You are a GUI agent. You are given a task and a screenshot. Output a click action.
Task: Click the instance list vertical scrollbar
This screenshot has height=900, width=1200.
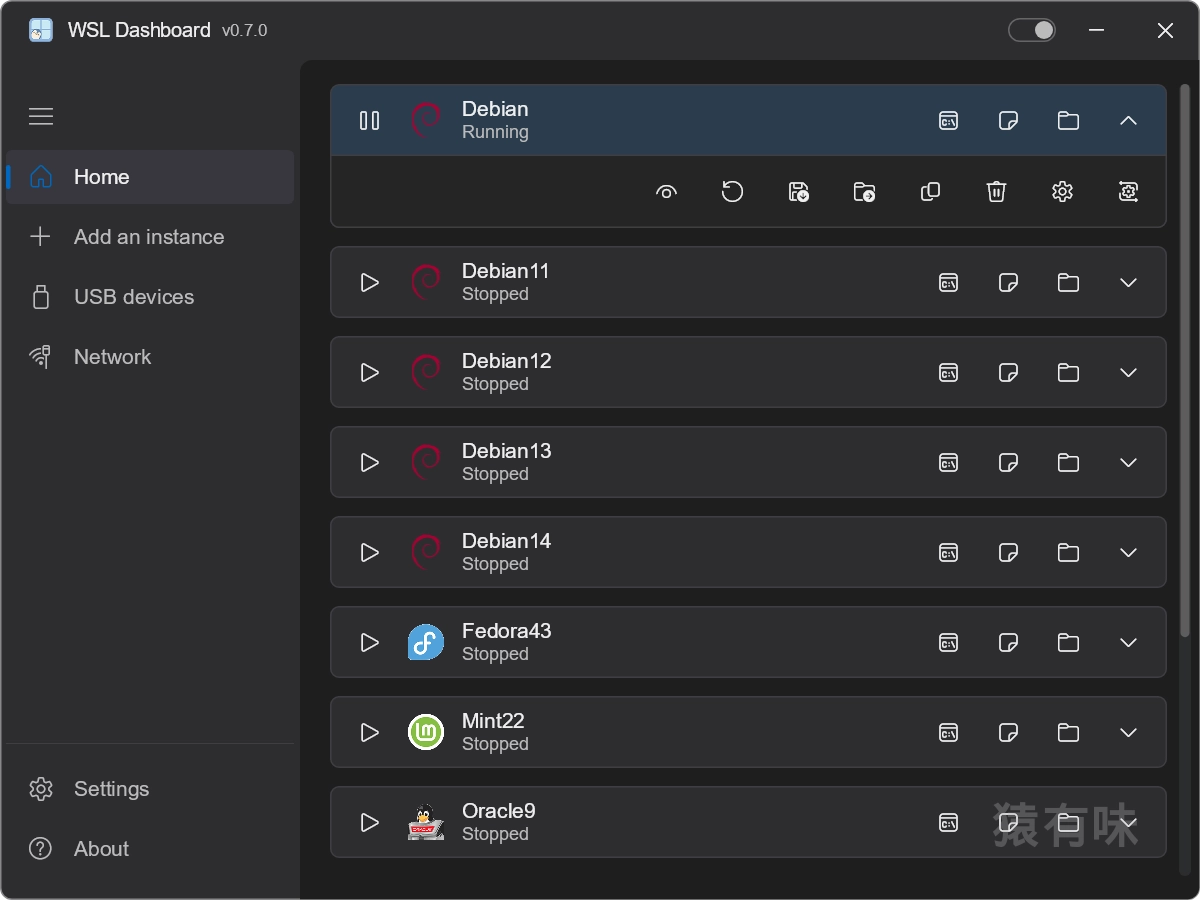click(1185, 360)
